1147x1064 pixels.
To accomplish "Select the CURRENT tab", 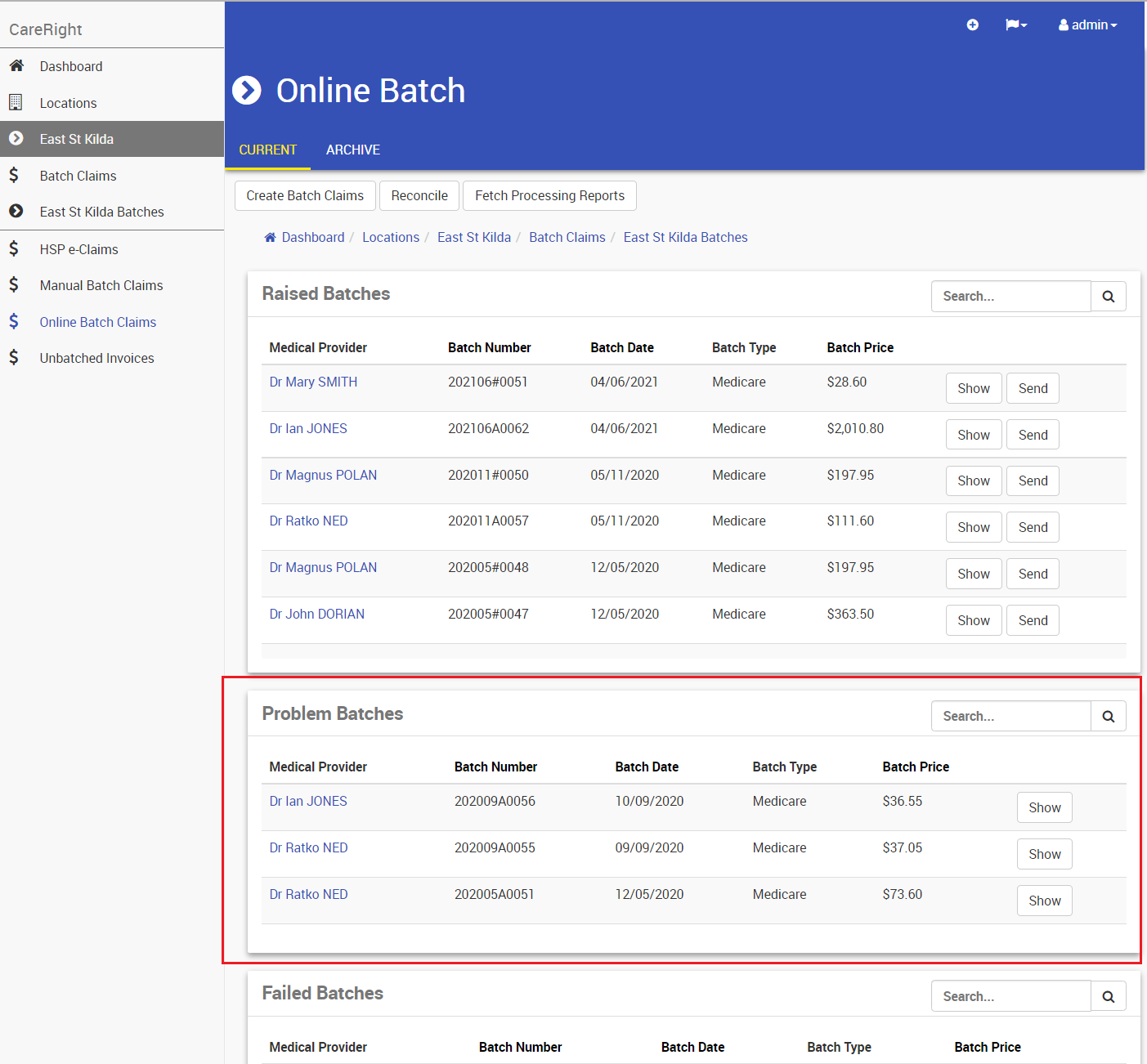I will tap(267, 150).
